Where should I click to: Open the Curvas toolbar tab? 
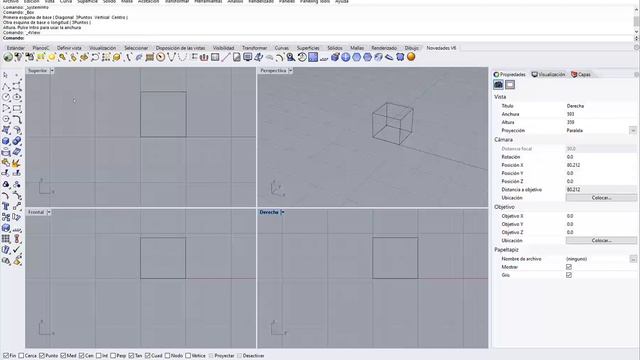[x=282, y=48]
